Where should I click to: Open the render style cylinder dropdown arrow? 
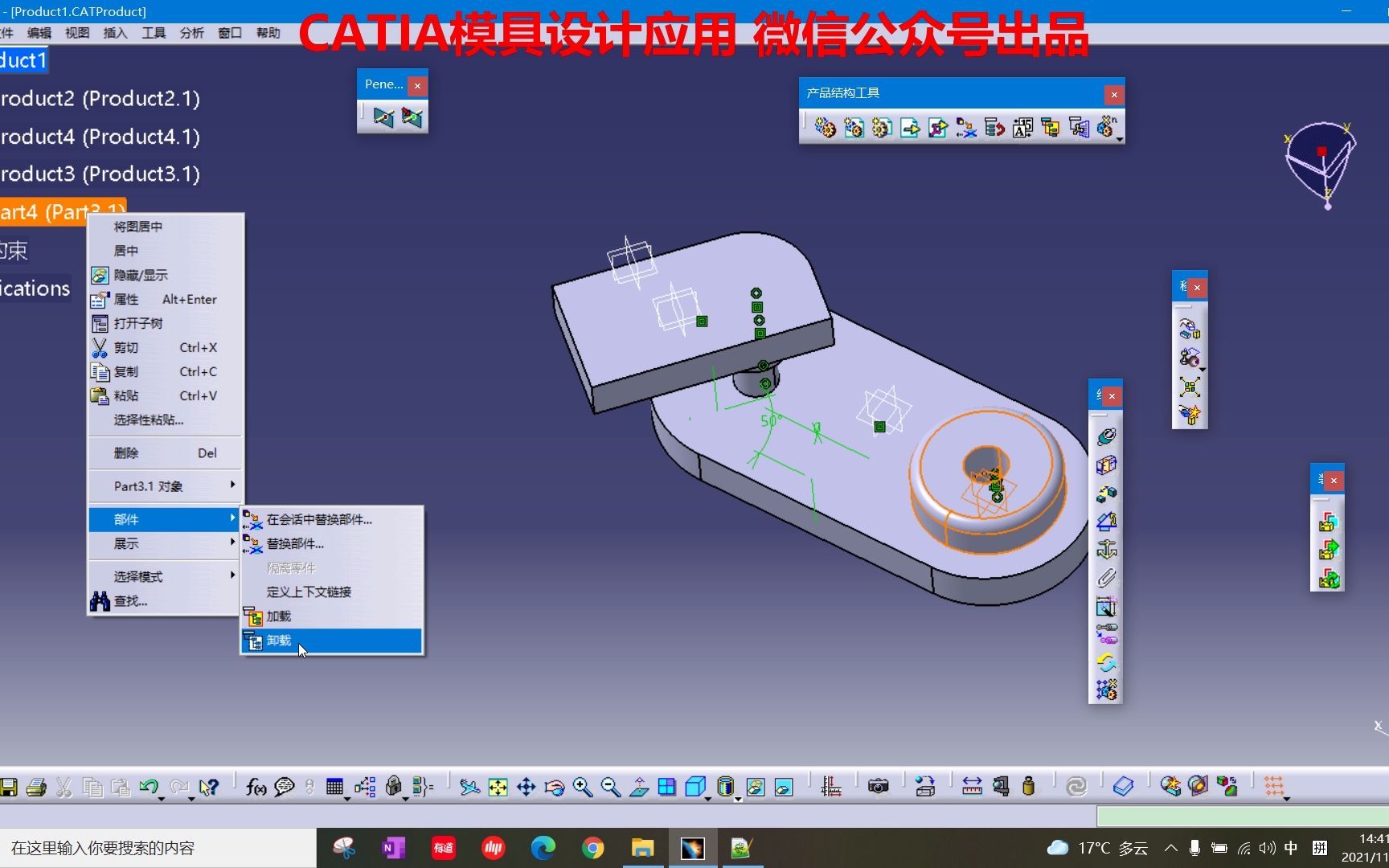[x=737, y=798]
